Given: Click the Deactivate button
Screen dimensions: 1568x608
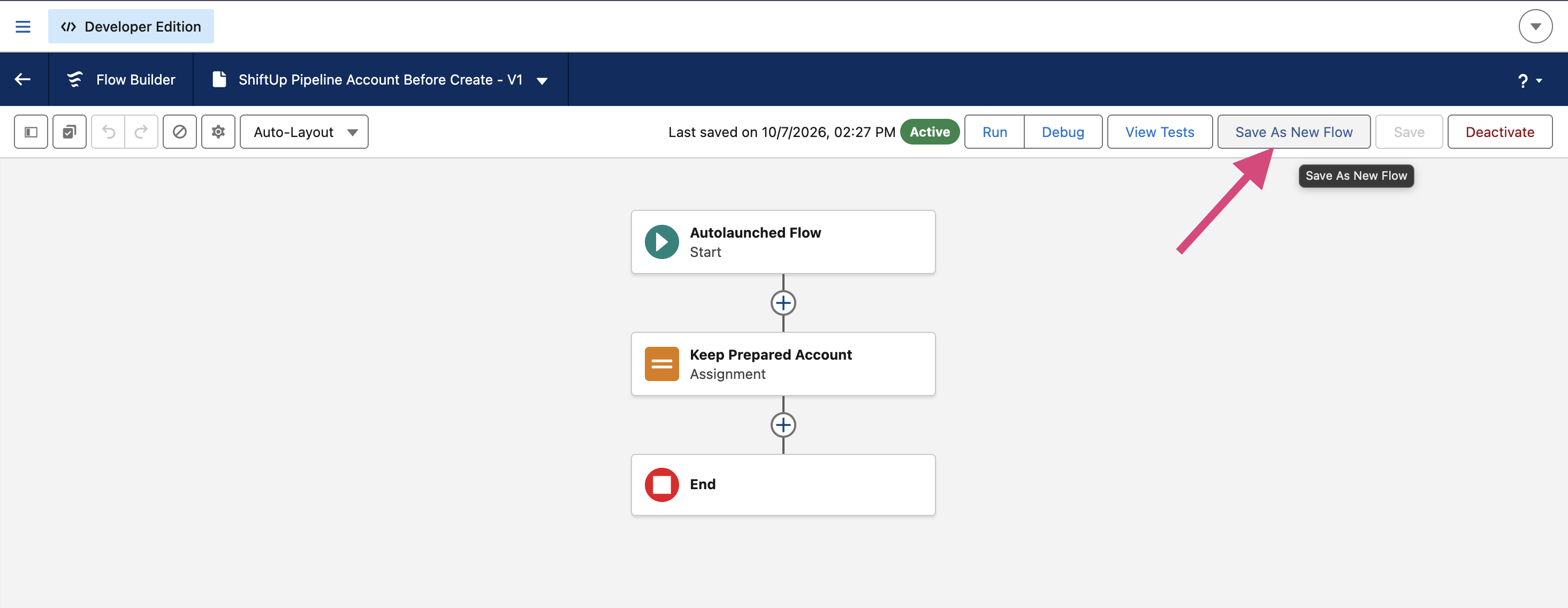Looking at the screenshot, I should point(1499,132).
